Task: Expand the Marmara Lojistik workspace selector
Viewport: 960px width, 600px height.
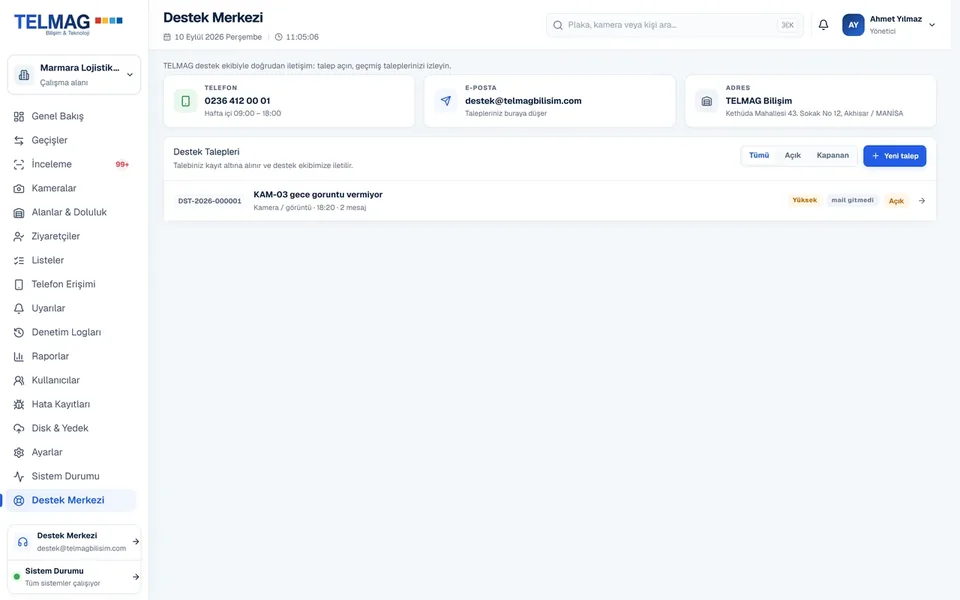Action: pos(74,75)
